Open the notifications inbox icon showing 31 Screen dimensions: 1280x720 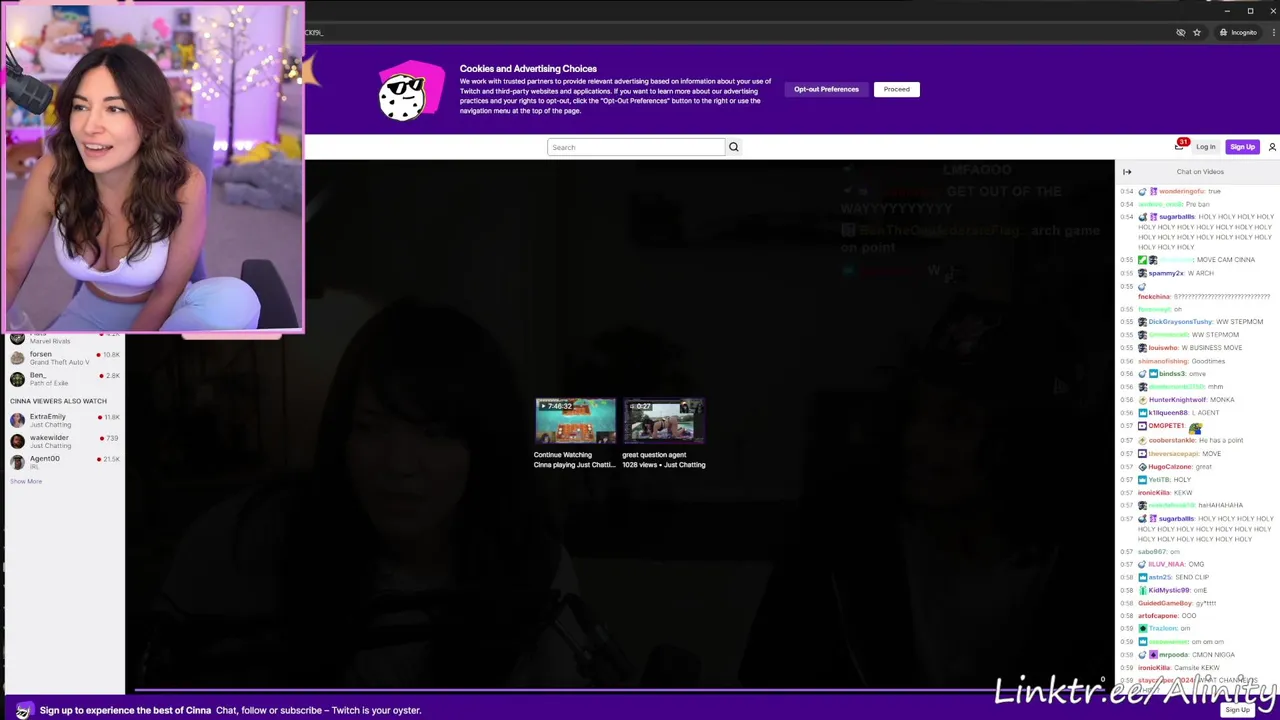pyautogui.click(x=1180, y=146)
